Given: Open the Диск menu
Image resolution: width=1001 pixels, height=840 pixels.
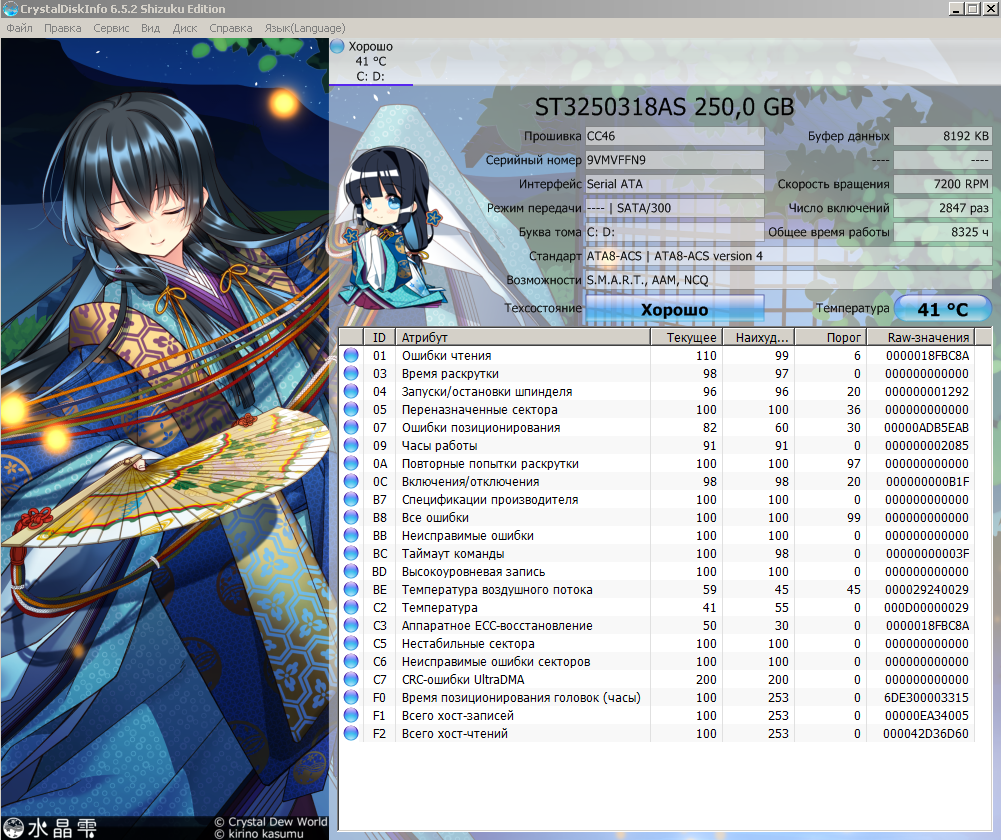Looking at the screenshot, I should (x=184, y=28).
